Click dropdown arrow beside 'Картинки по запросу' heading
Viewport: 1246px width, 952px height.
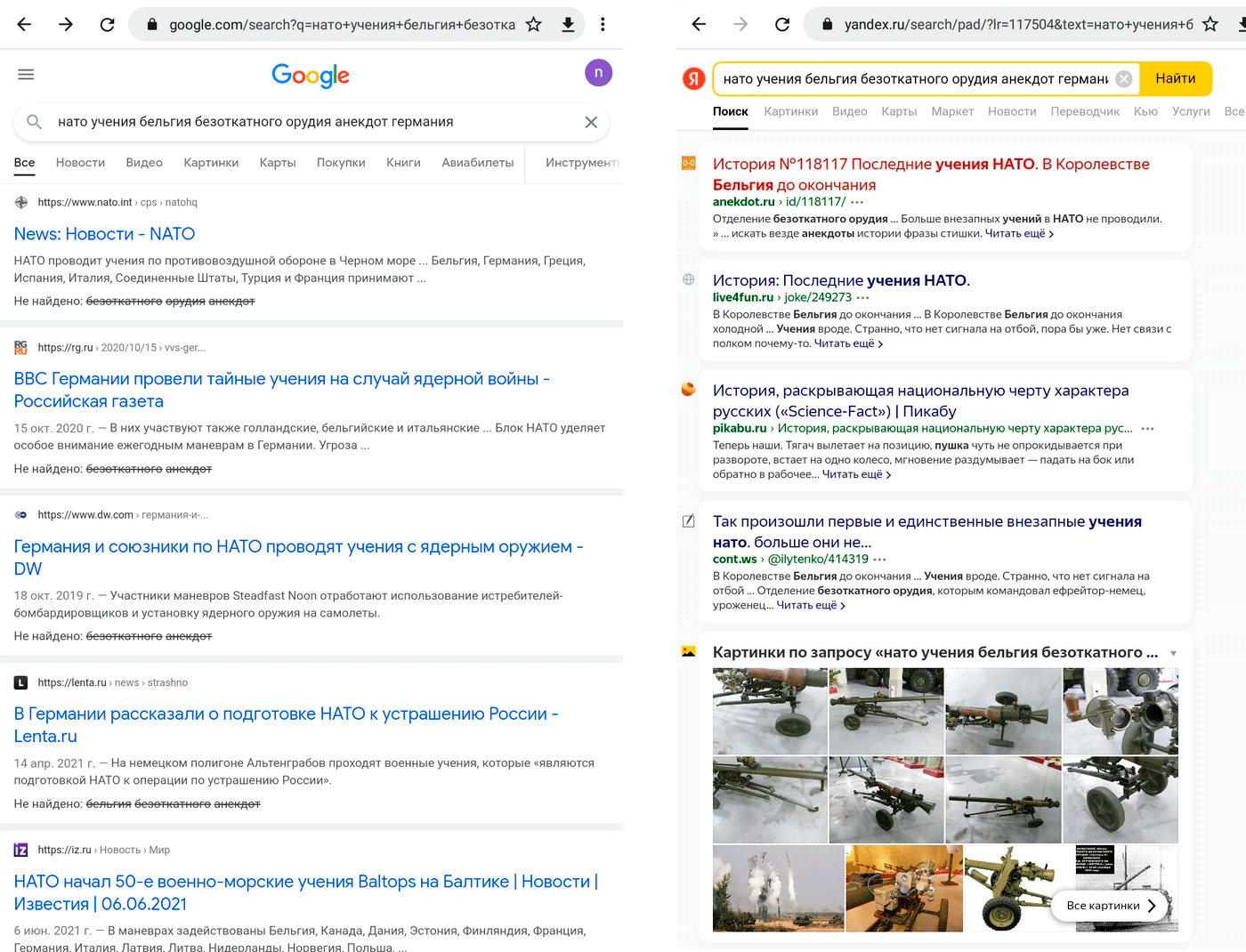pos(1173,654)
